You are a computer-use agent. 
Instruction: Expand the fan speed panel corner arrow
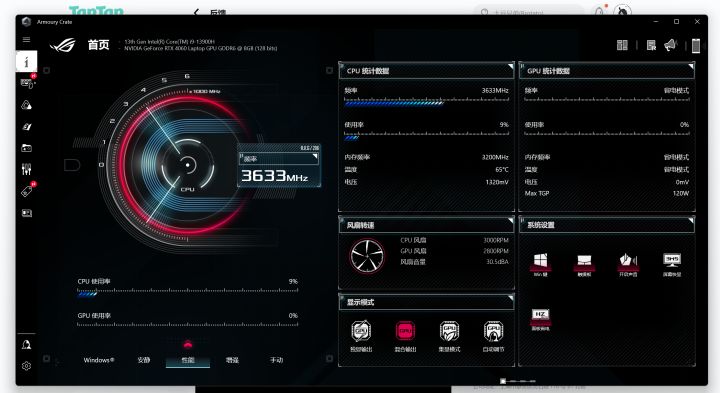tap(510, 221)
